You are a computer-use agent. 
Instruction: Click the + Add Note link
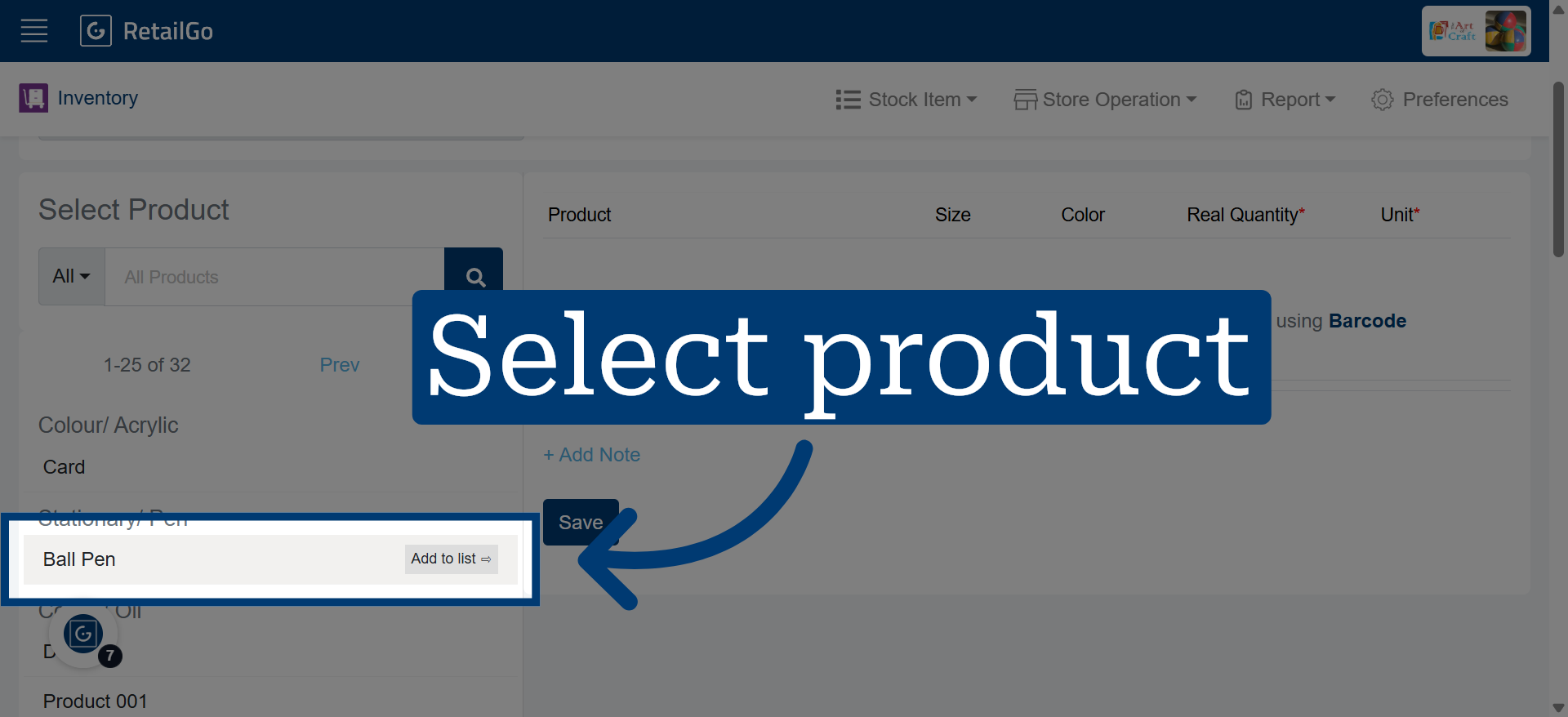click(x=592, y=455)
